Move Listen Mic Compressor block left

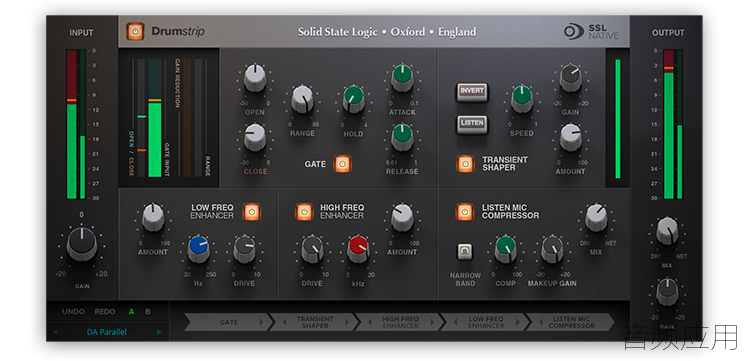click(541, 322)
